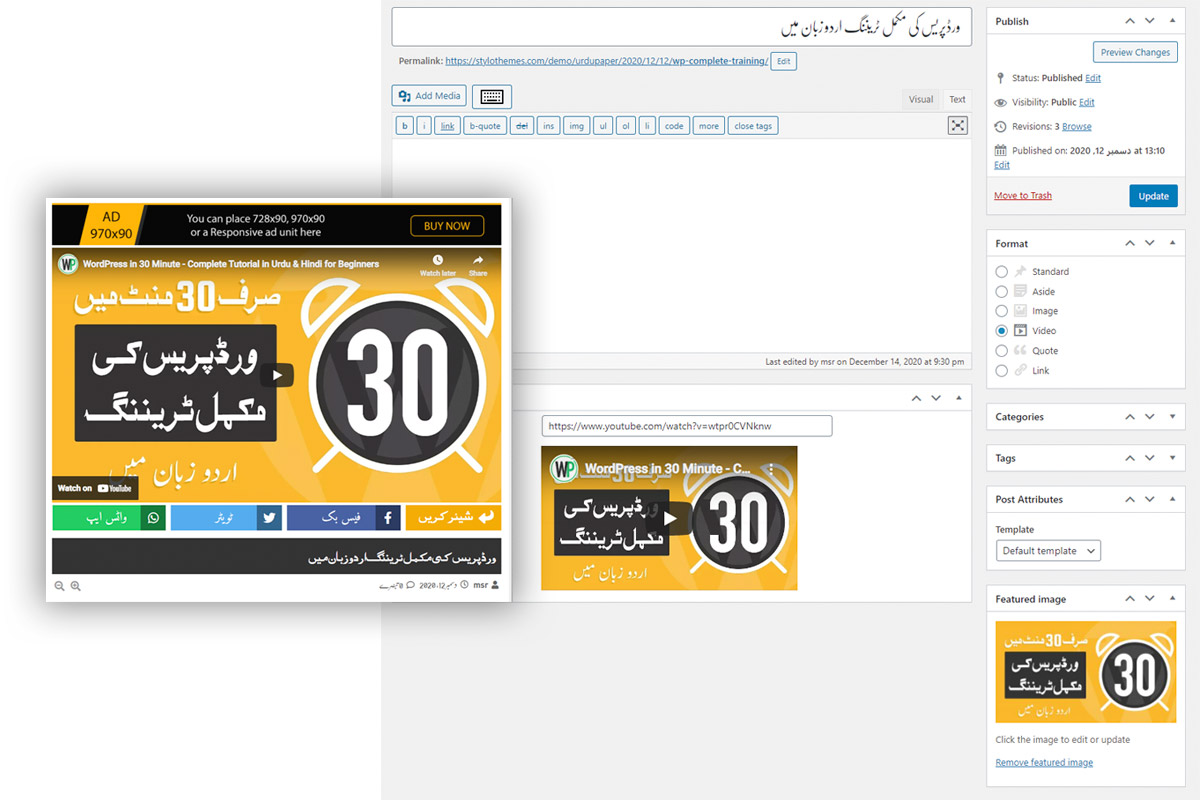Click the status pin icon in Publish
The image size is (1200, 800).
[1001, 78]
